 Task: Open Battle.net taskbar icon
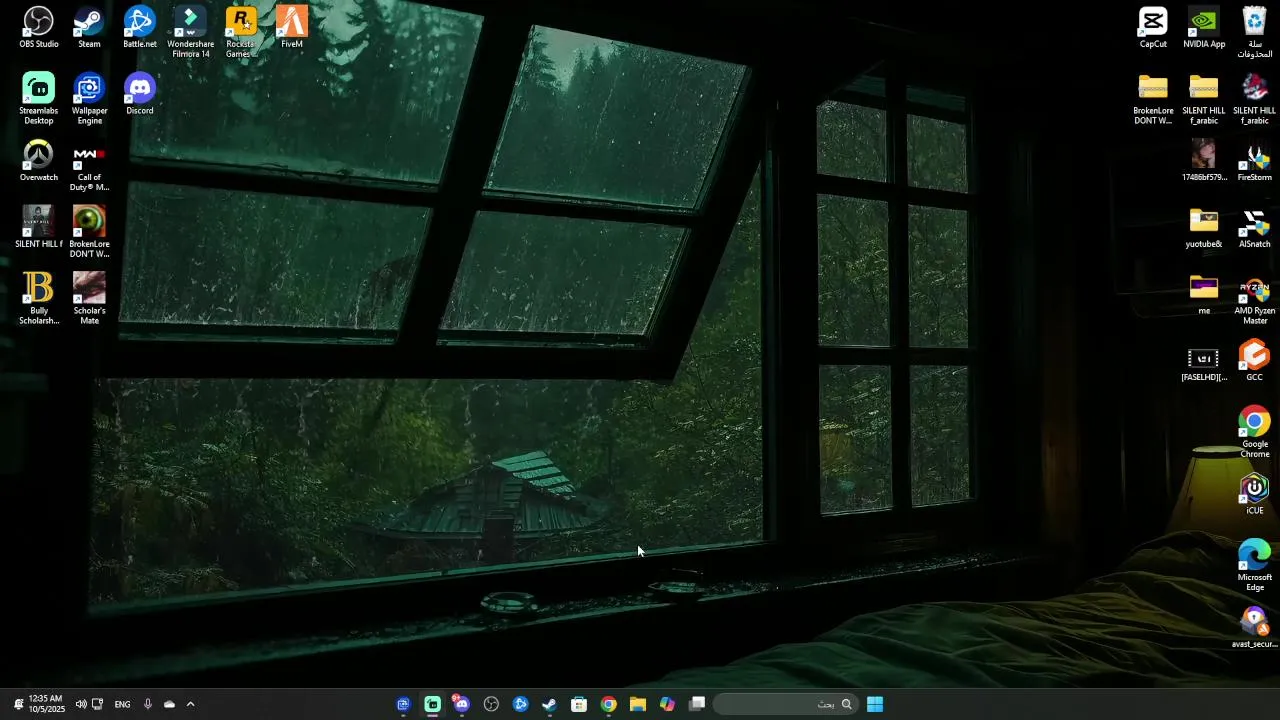520,704
